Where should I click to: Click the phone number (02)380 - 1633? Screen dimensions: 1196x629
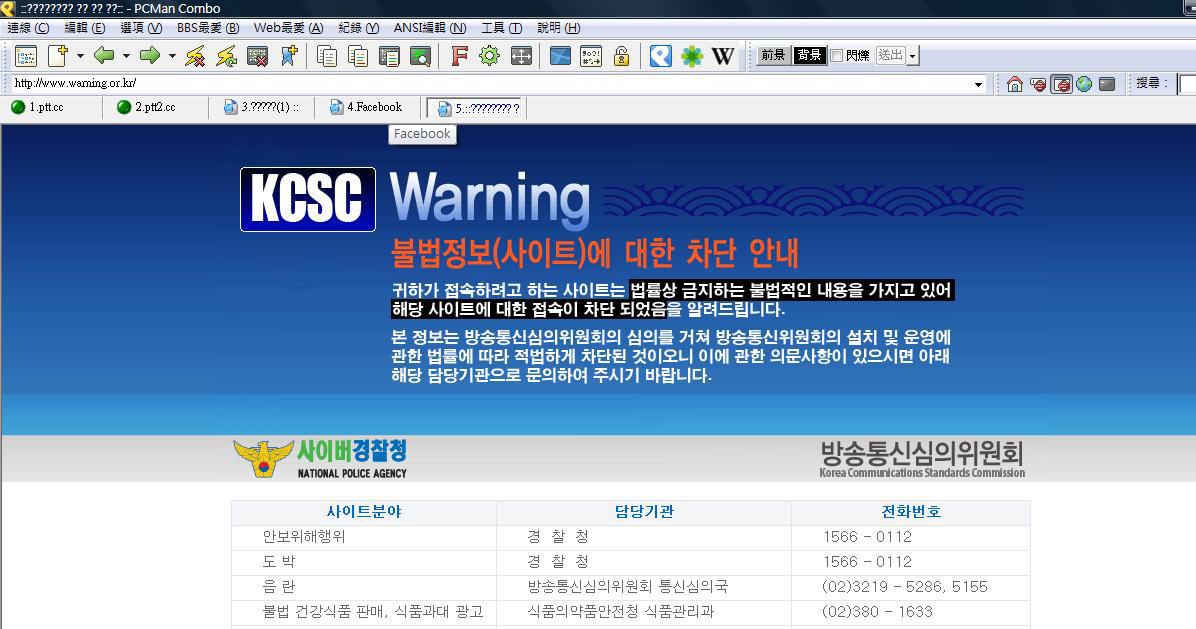coord(877,612)
